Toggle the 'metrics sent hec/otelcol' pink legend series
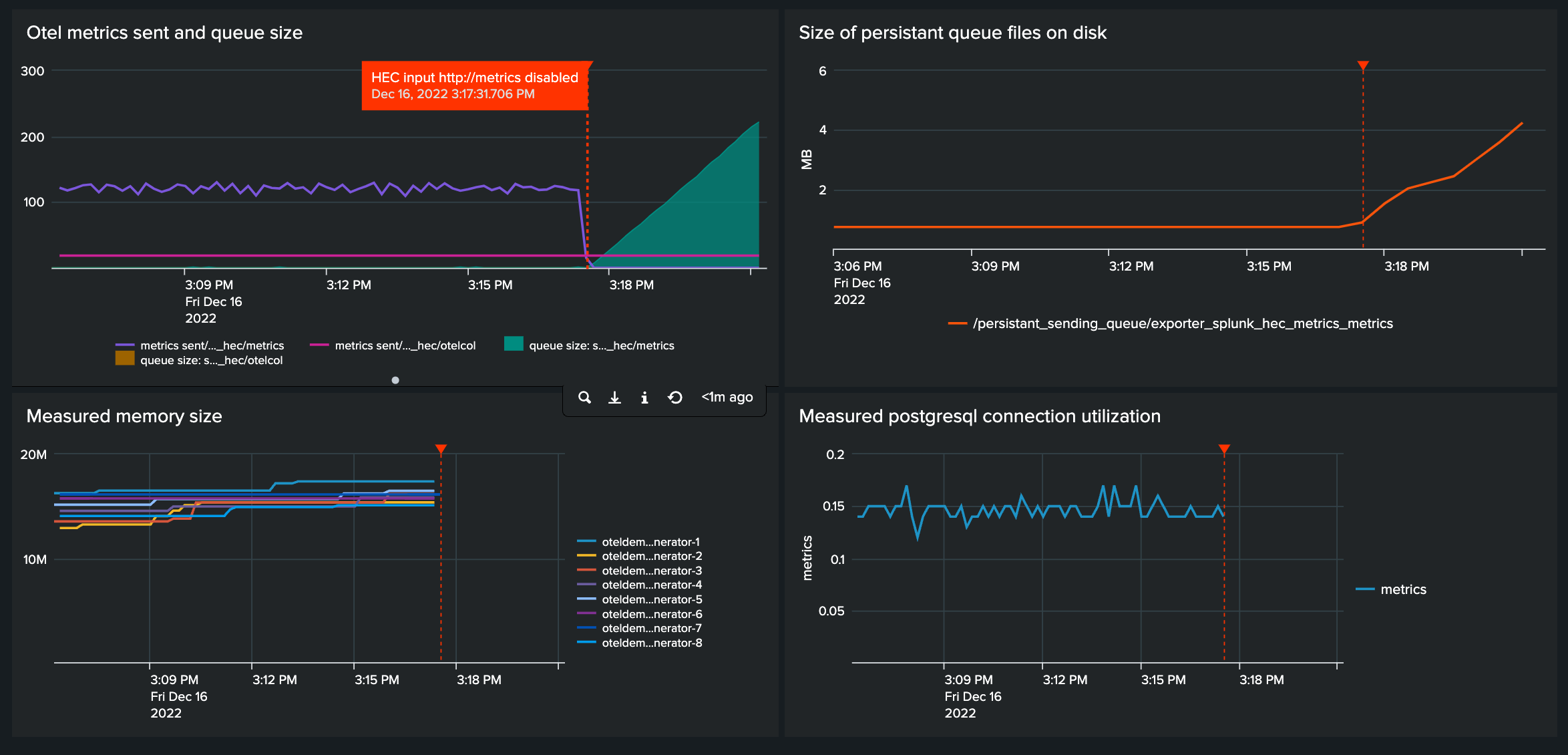Screen dimensions: 1568x755 [405, 345]
